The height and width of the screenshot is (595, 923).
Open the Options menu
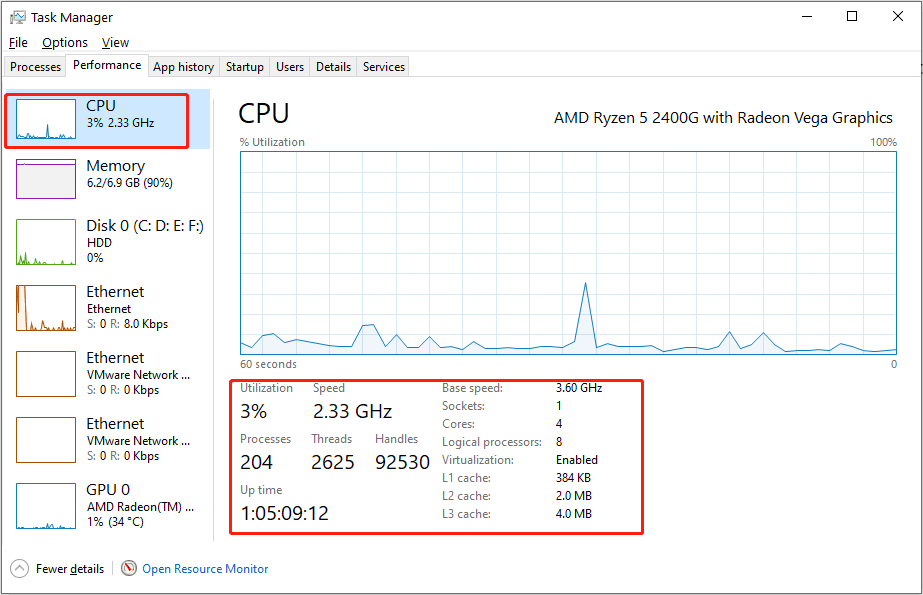click(65, 42)
